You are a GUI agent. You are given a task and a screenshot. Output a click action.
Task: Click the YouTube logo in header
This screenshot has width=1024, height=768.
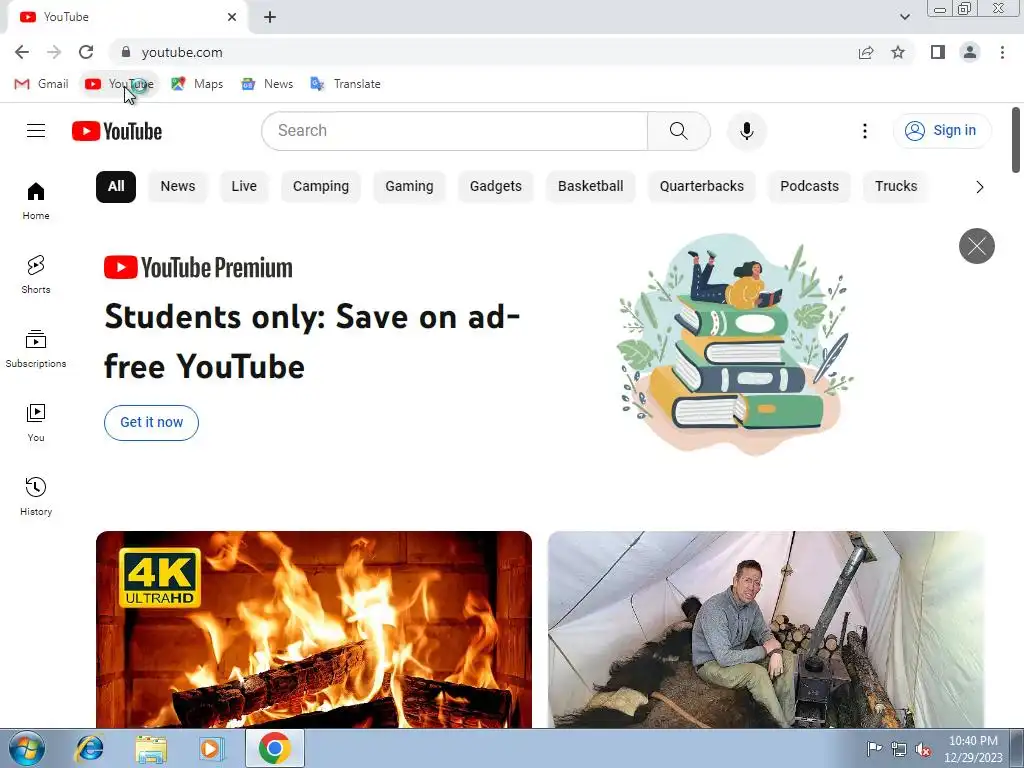click(x=117, y=131)
